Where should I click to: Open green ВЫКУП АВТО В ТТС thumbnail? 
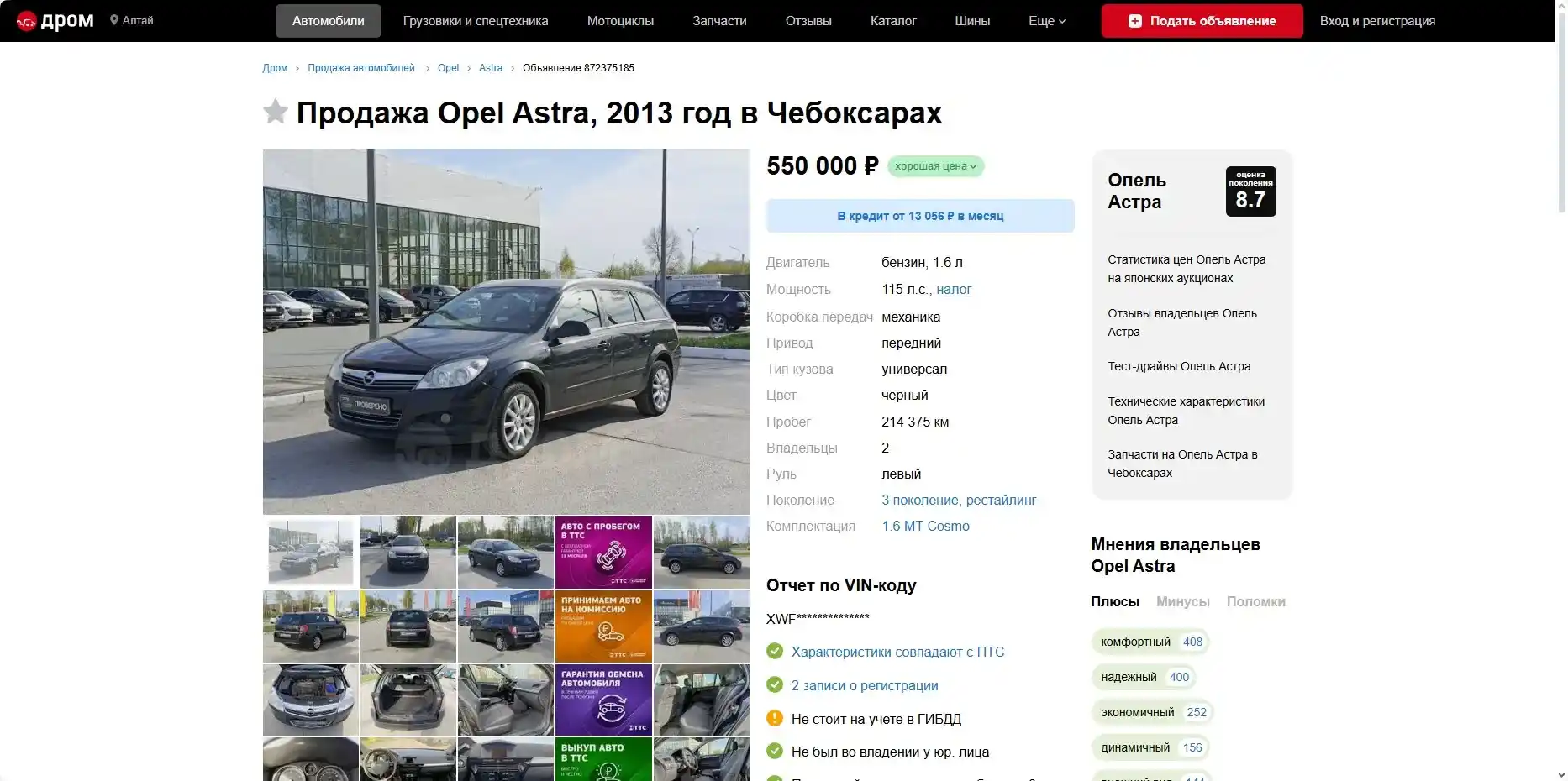tap(603, 759)
